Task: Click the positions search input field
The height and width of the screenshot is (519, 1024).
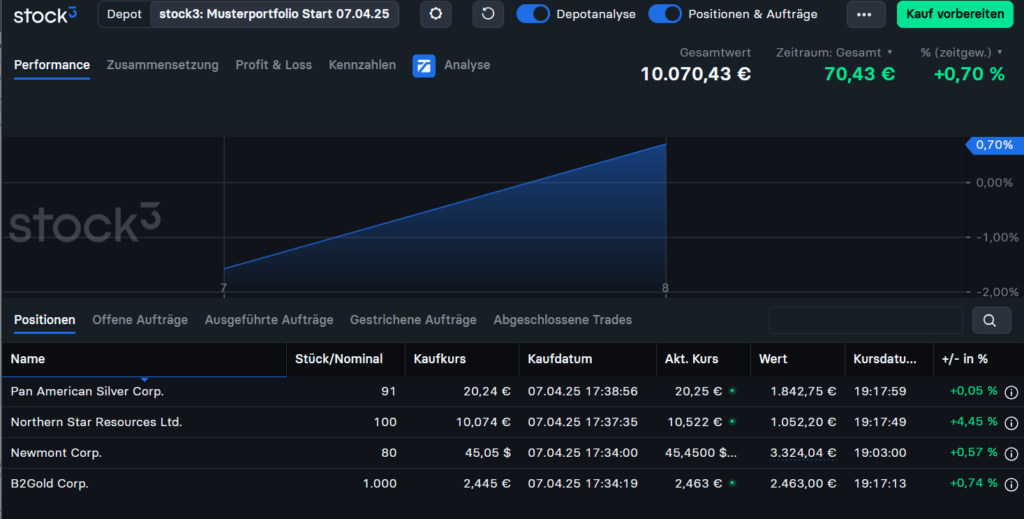Action: 866,320
